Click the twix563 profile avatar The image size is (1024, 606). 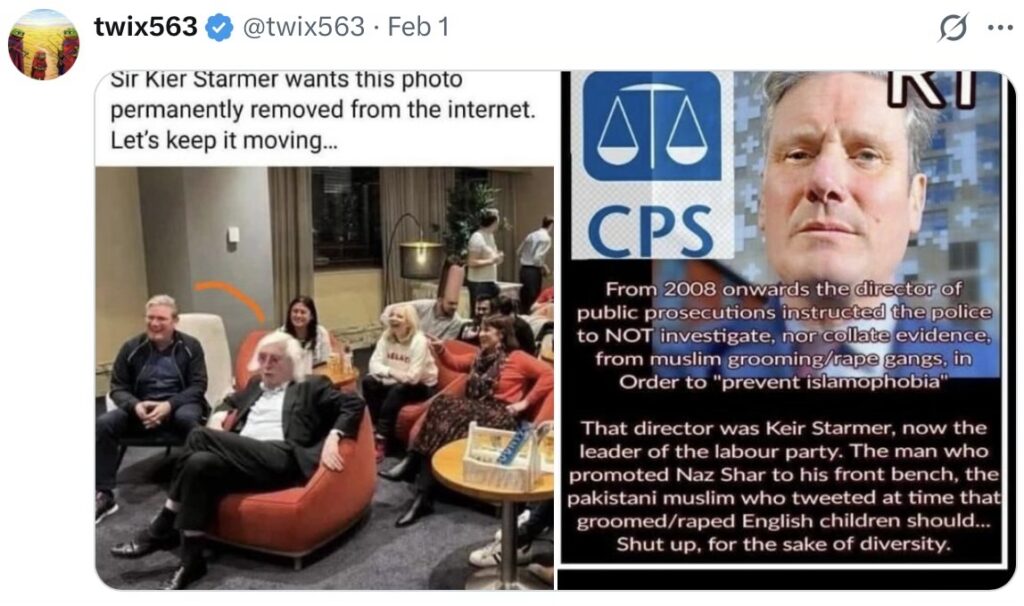pyautogui.click(x=43, y=44)
